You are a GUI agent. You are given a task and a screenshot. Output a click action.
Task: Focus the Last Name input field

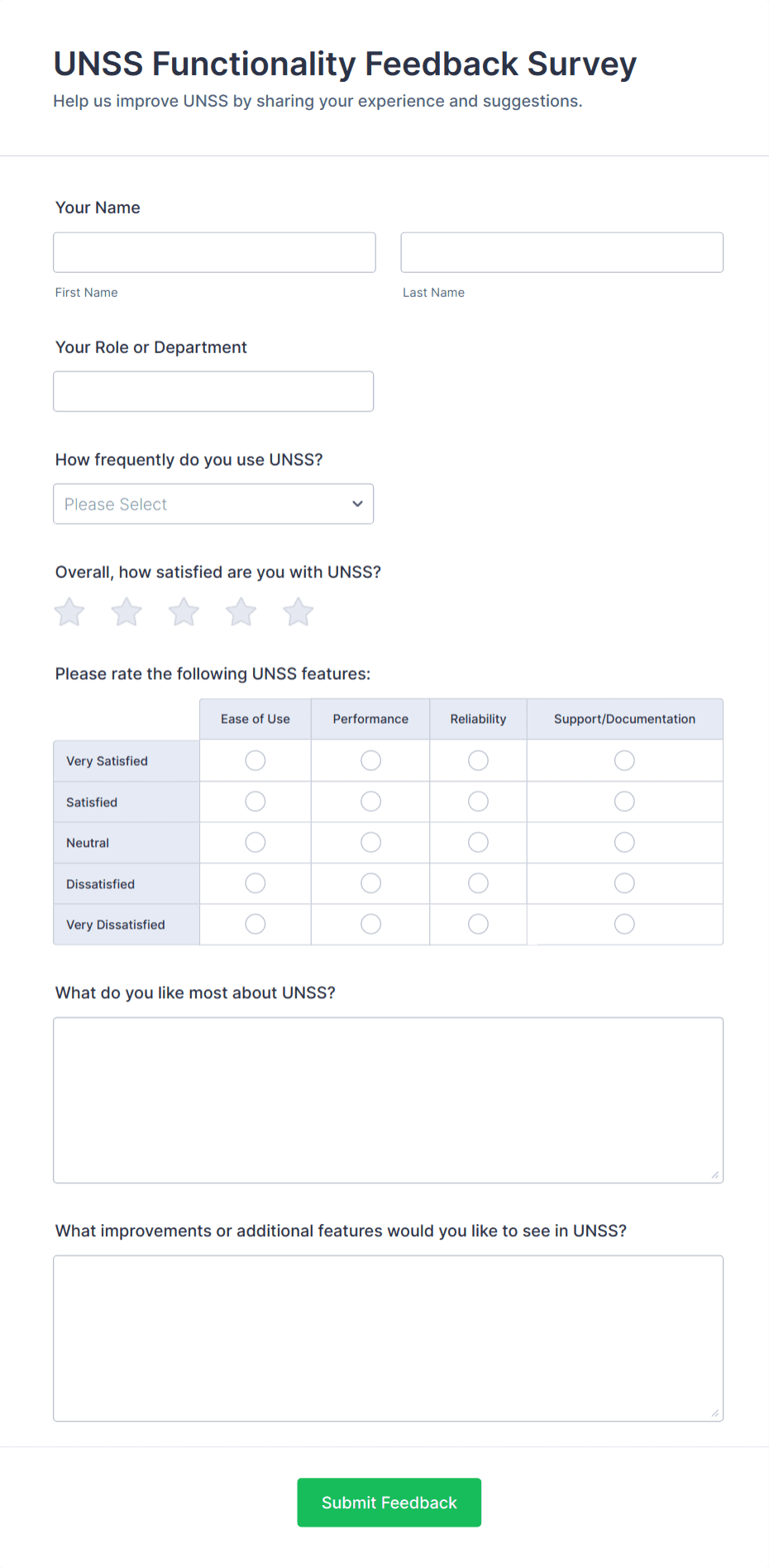[561, 252]
